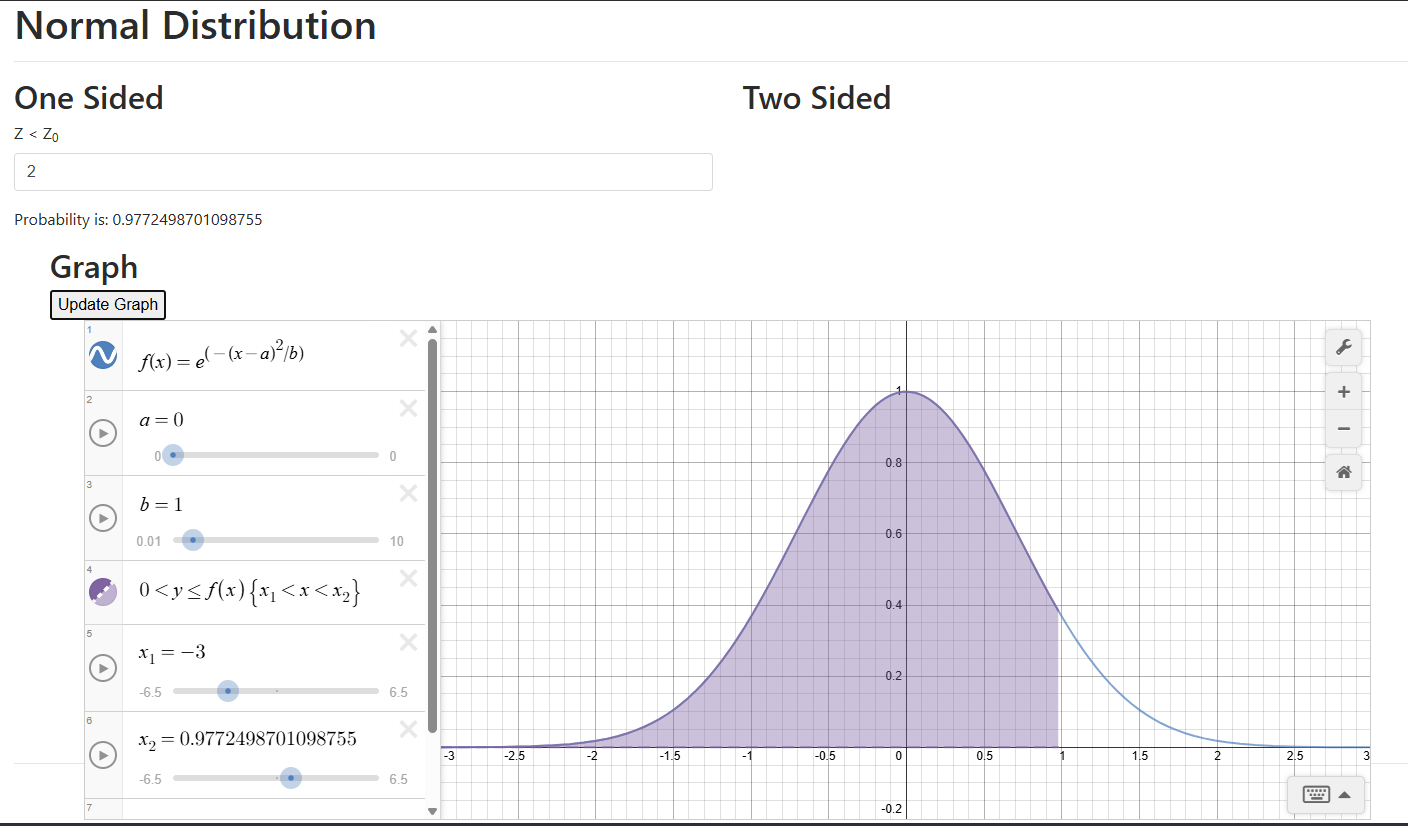Zoom out on the graph

pyautogui.click(x=1344, y=428)
